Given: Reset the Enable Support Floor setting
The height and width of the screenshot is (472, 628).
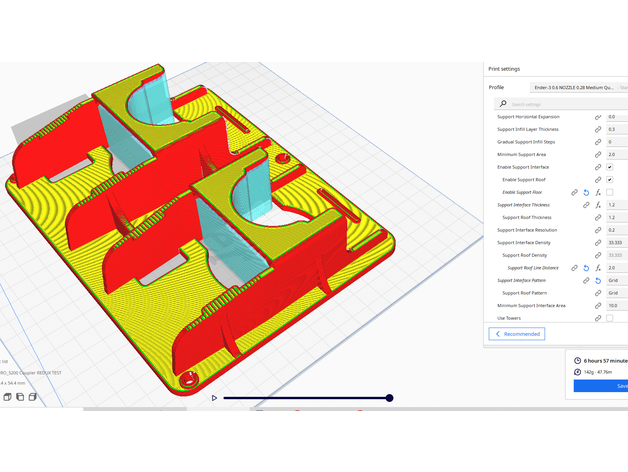Looking at the screenshot, I should click(586, 192).
